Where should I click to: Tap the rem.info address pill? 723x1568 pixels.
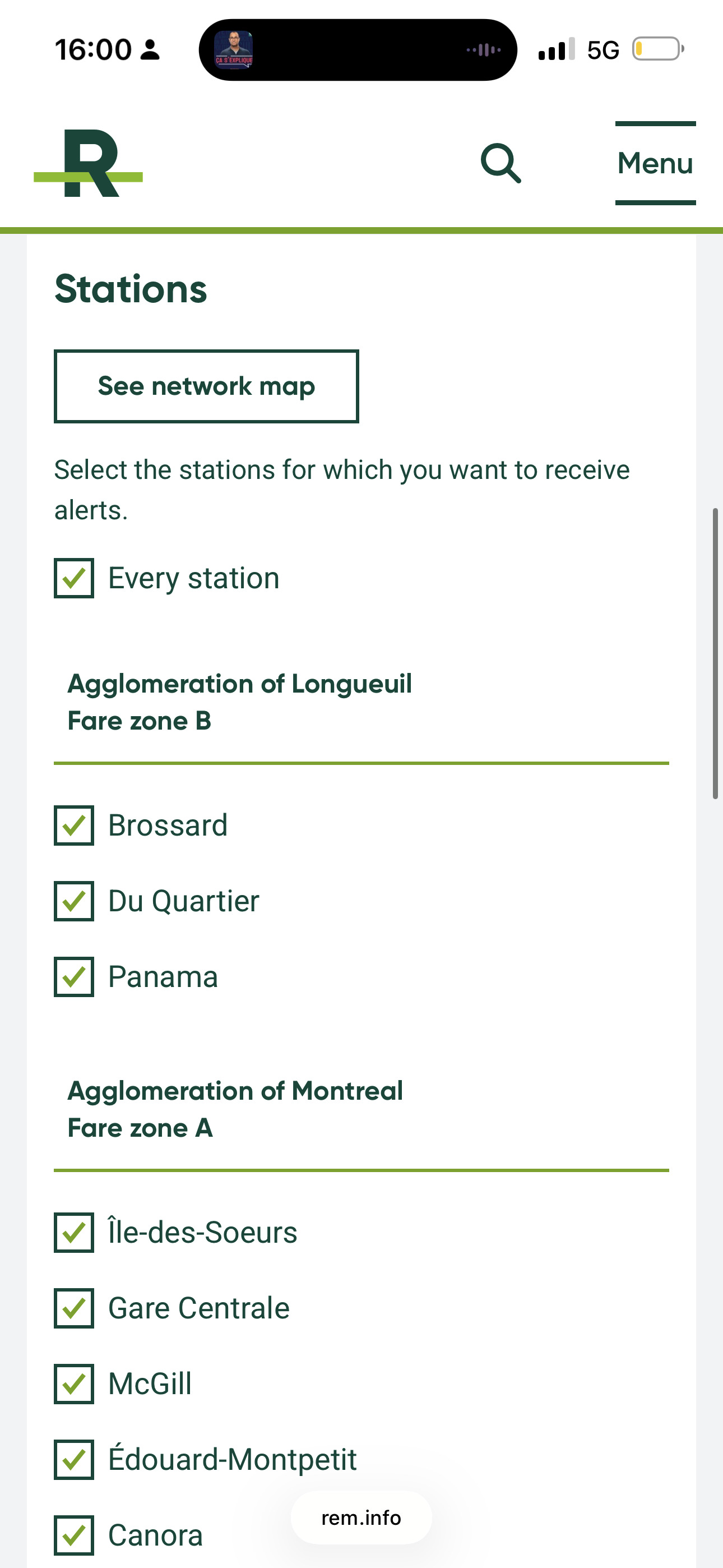point(361,1518)
